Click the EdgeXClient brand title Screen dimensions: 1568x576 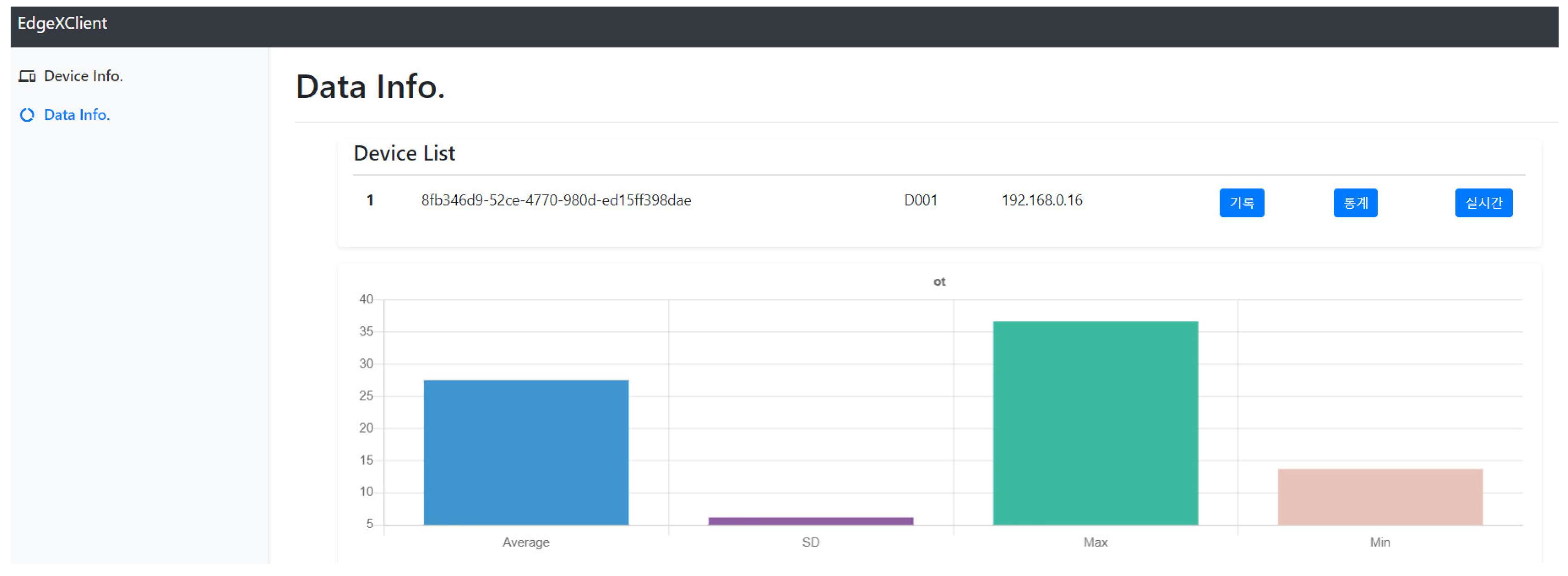pos(62,23)
